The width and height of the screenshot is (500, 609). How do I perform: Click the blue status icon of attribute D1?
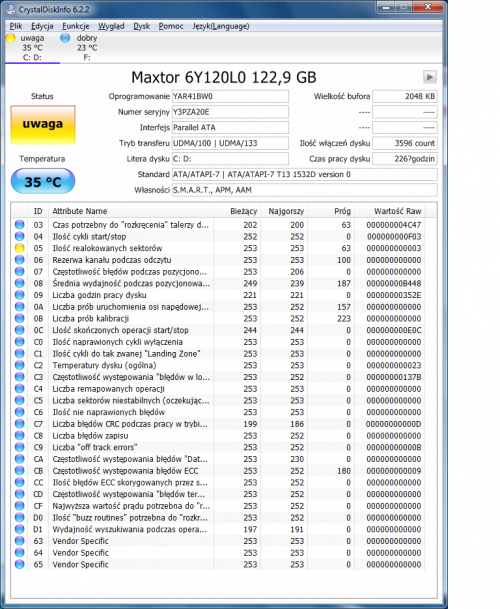point(19,529)
